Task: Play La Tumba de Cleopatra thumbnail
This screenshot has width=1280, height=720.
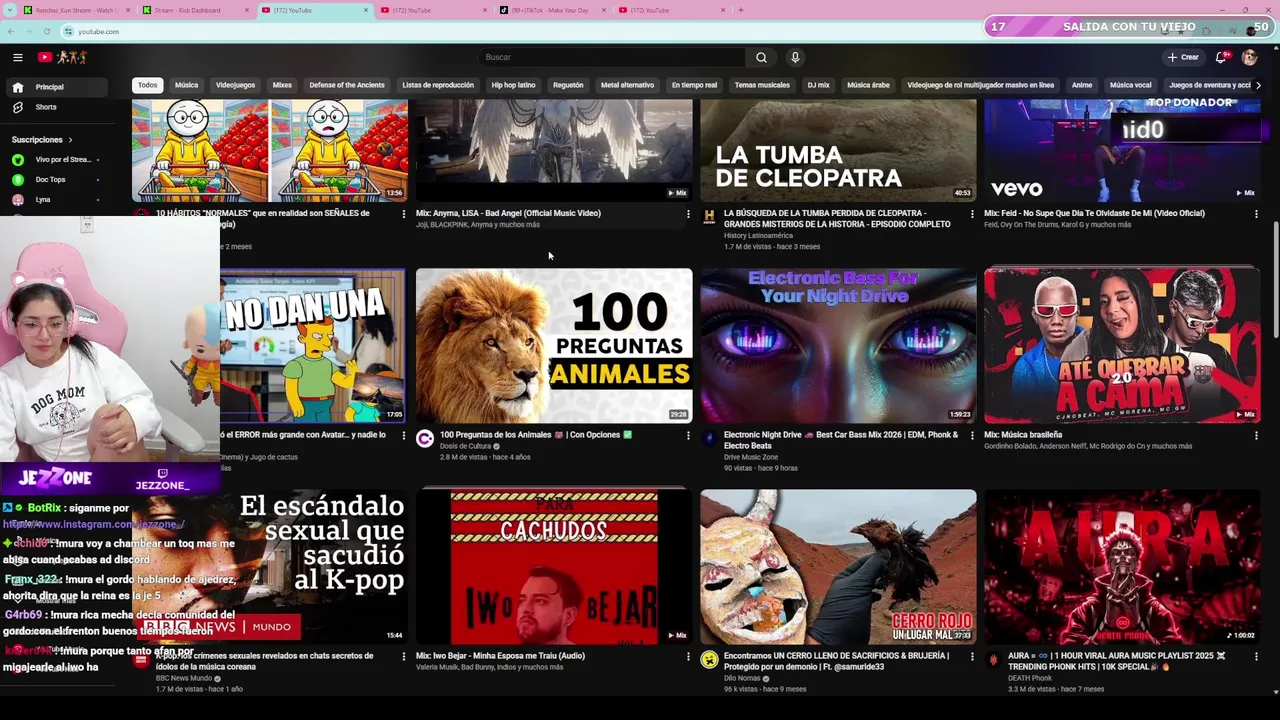Action: point(838,150)
